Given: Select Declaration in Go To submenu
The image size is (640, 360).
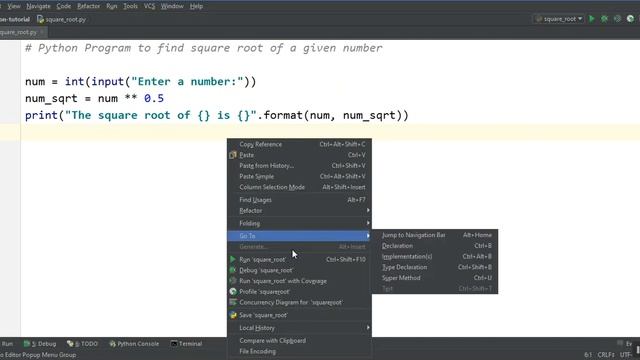Looking at the screenshot, I should tap(435, 246).
